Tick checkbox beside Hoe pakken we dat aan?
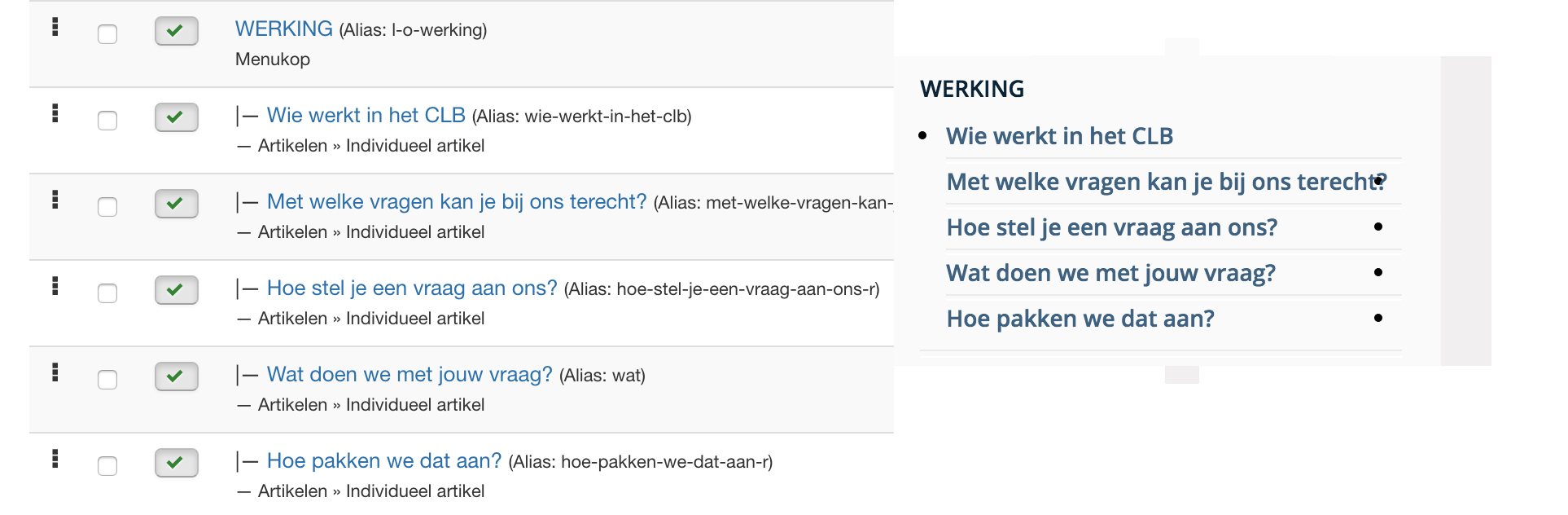The image size is (1568, 515). pyautogui.click(x=107, y=466)
